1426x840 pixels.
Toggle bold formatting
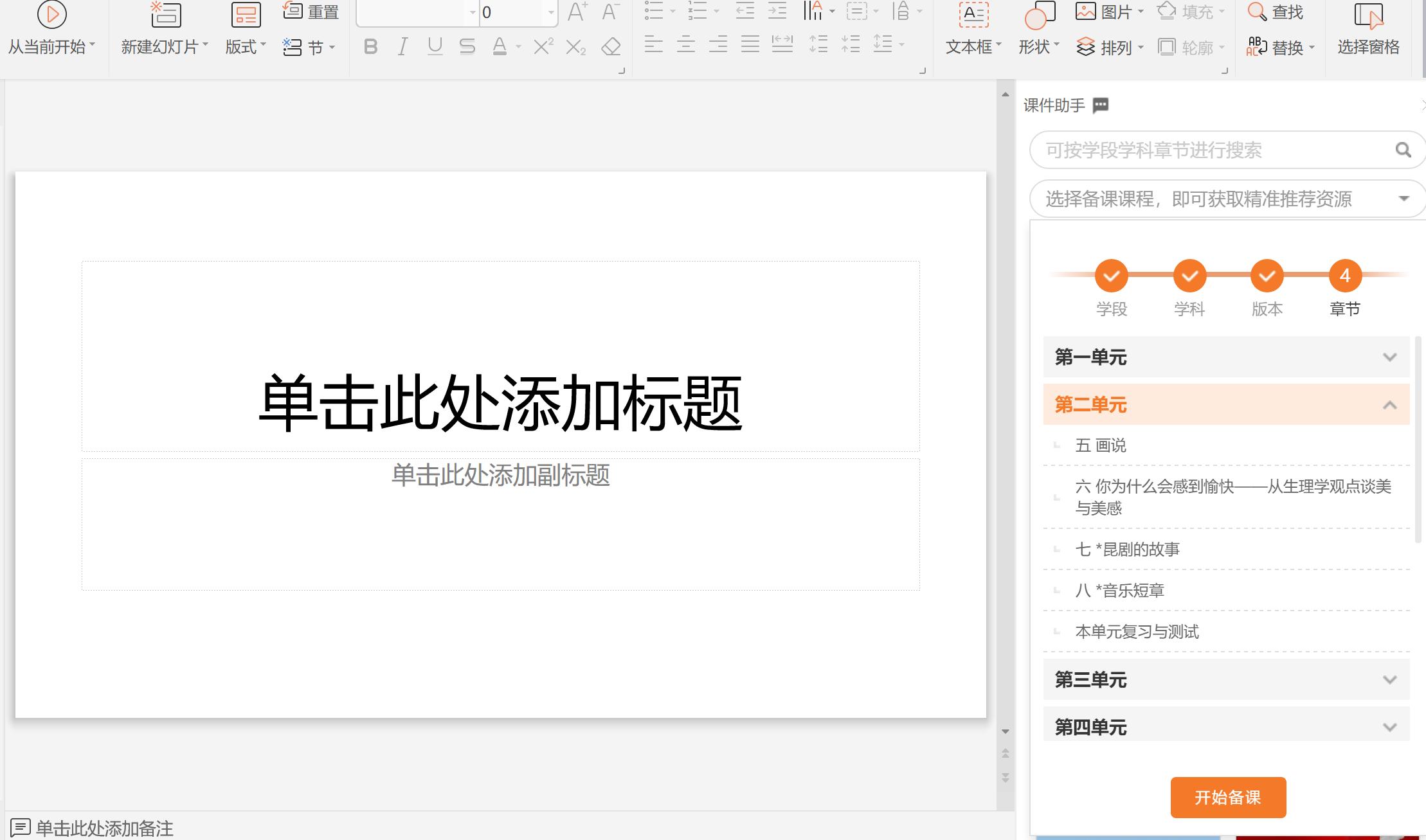coord(370,46)
